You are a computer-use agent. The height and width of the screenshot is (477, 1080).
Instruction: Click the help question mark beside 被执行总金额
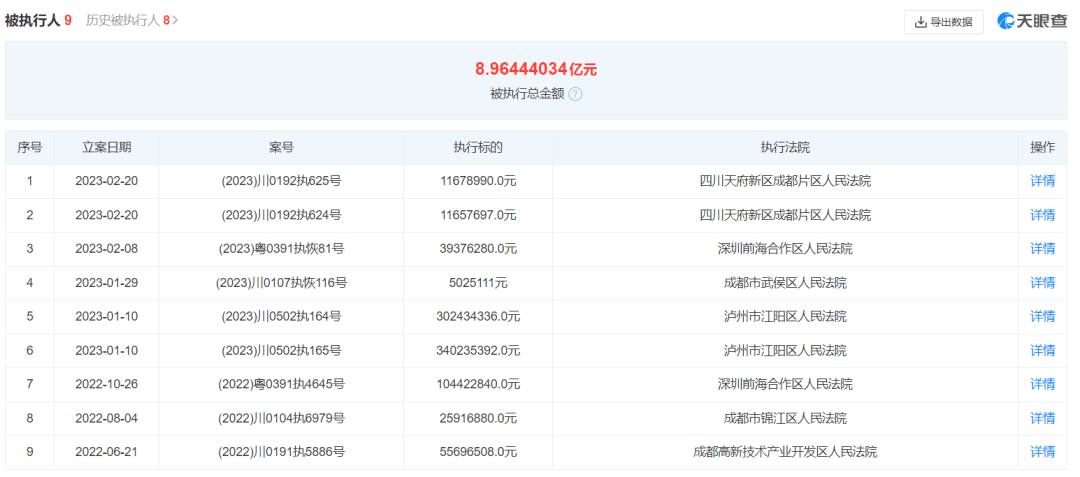tap(575, 94)
